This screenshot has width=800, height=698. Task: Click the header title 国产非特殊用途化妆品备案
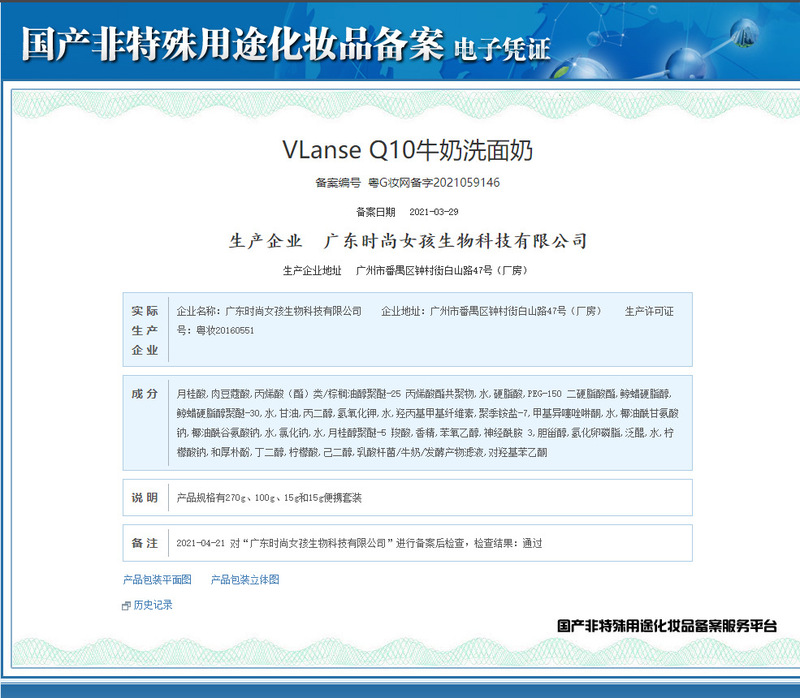(233, 44)
